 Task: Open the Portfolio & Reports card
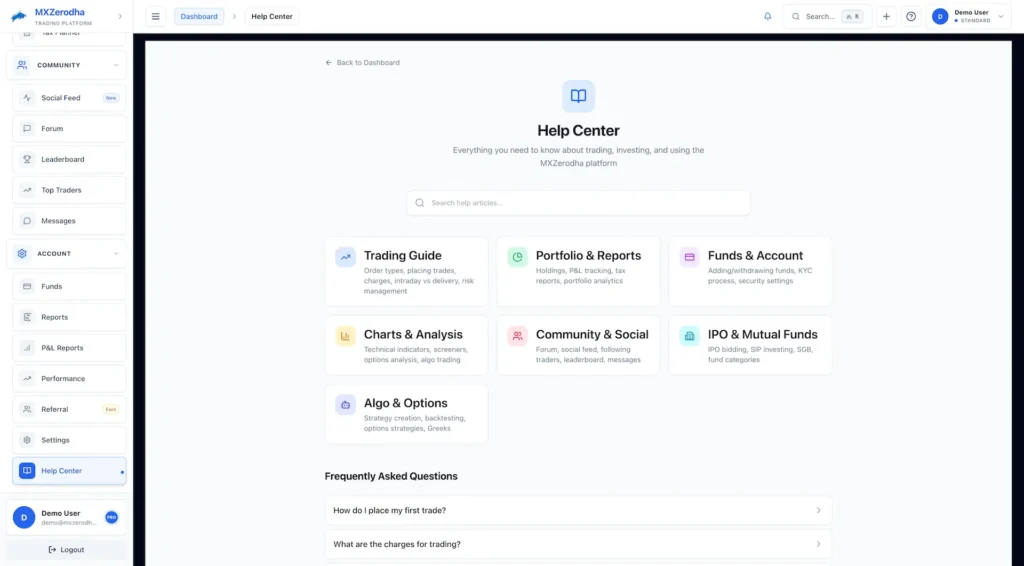click(x=578, y=271)
